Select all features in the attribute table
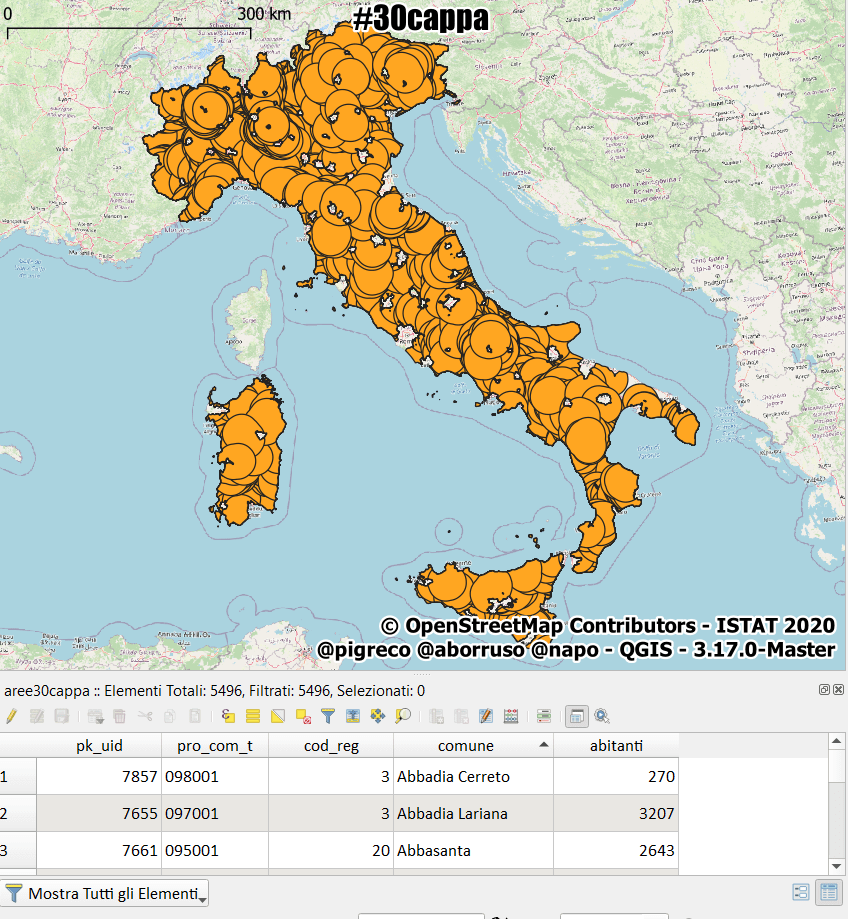Viewport: 848px width, 919px height. 253,716
